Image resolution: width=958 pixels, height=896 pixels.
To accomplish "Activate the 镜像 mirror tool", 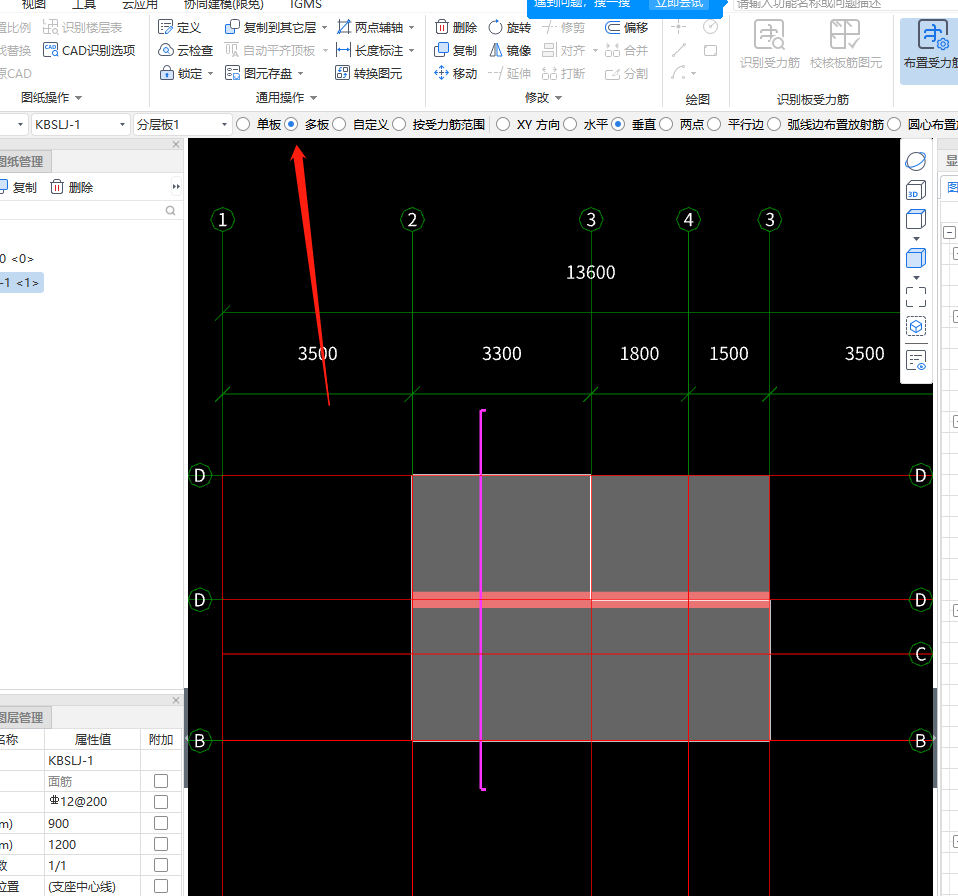I will pyautogui.click(x=510, y=51).
